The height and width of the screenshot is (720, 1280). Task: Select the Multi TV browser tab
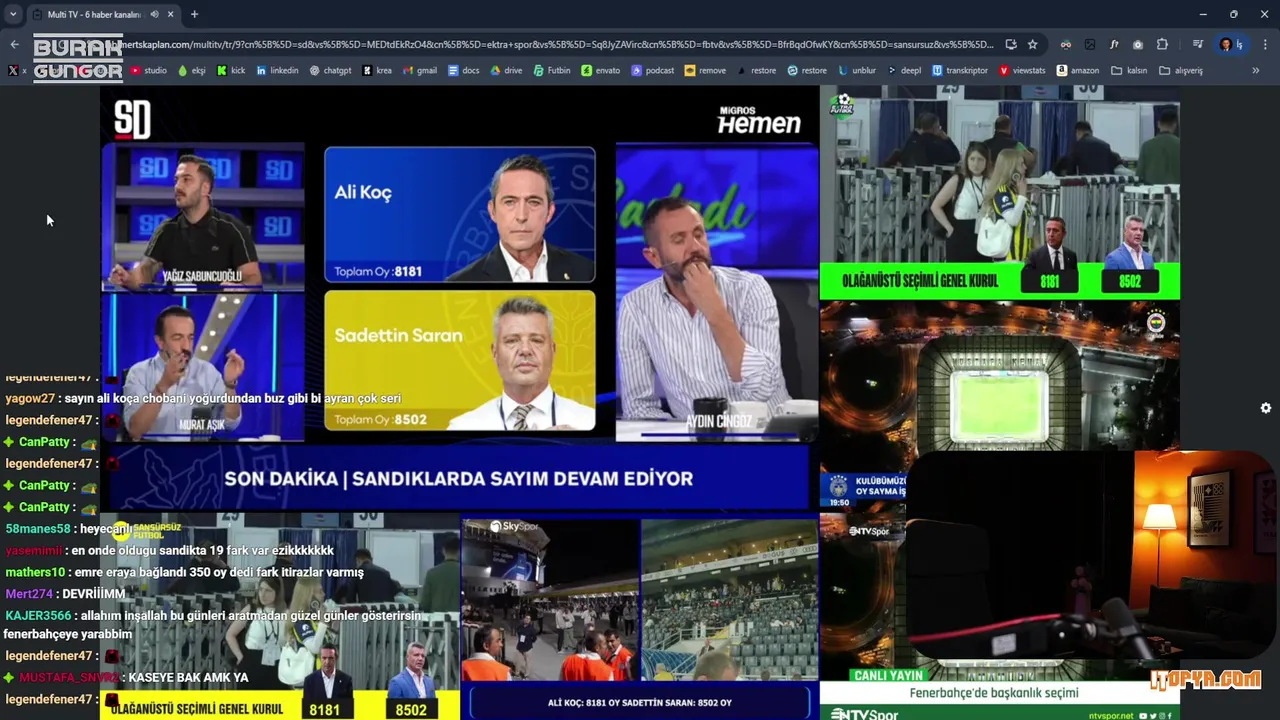(103, 15)
